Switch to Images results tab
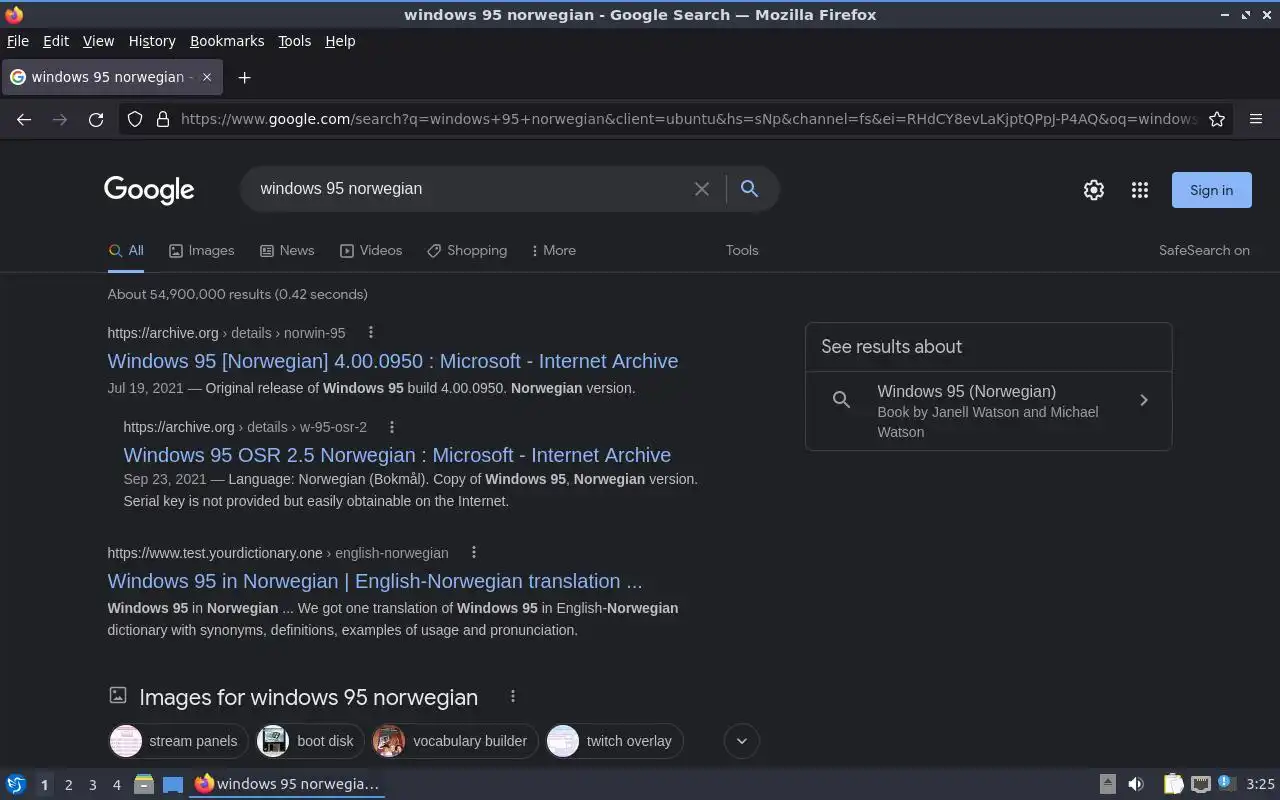The width and height of the screenshot is (1280, 800). pos(201,251)
